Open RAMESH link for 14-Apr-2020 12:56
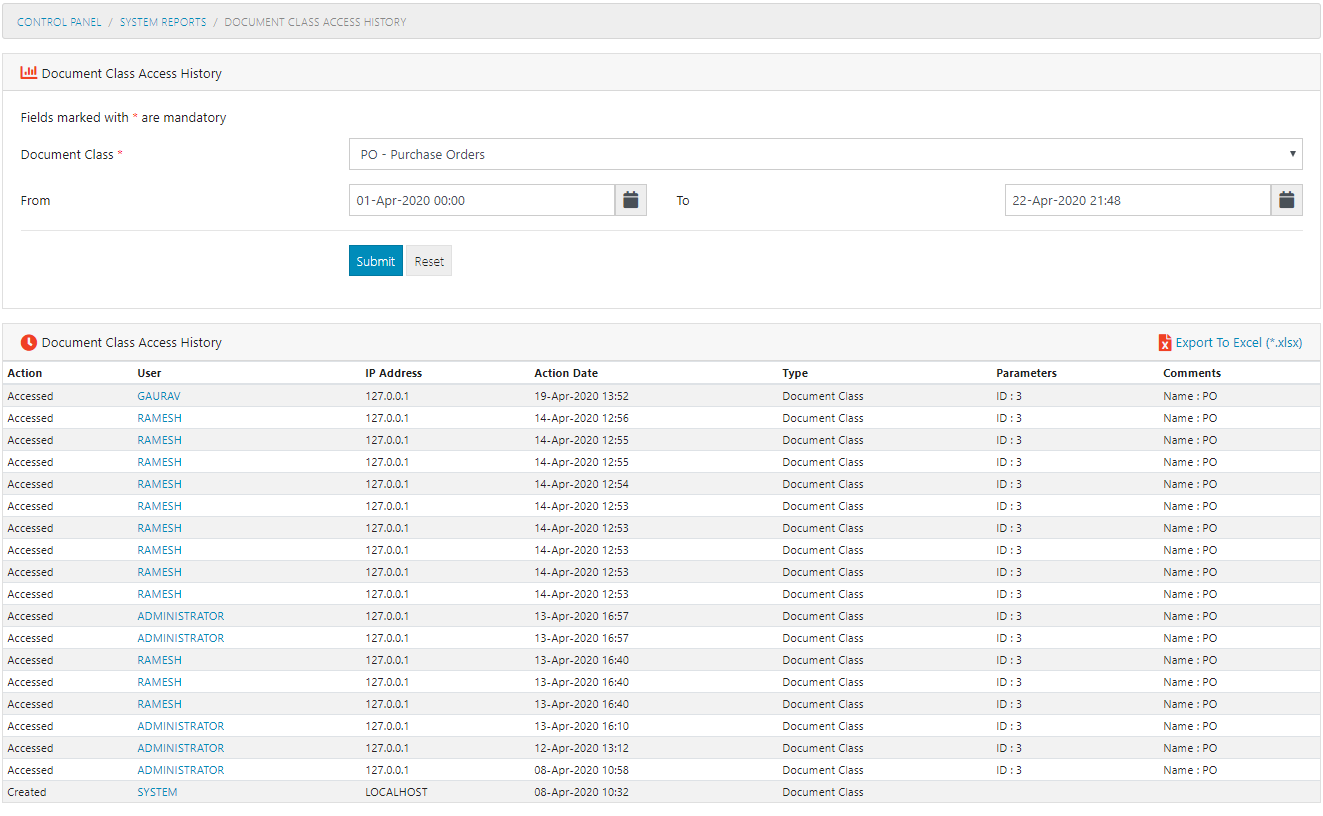Screen dimensions: 1323x816 click(x=159, y=418)
